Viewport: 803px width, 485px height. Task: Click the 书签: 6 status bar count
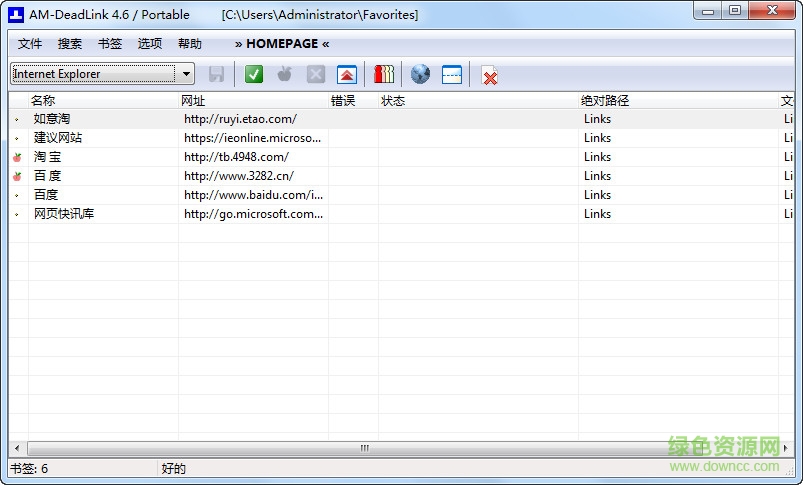tap(29, 469)
